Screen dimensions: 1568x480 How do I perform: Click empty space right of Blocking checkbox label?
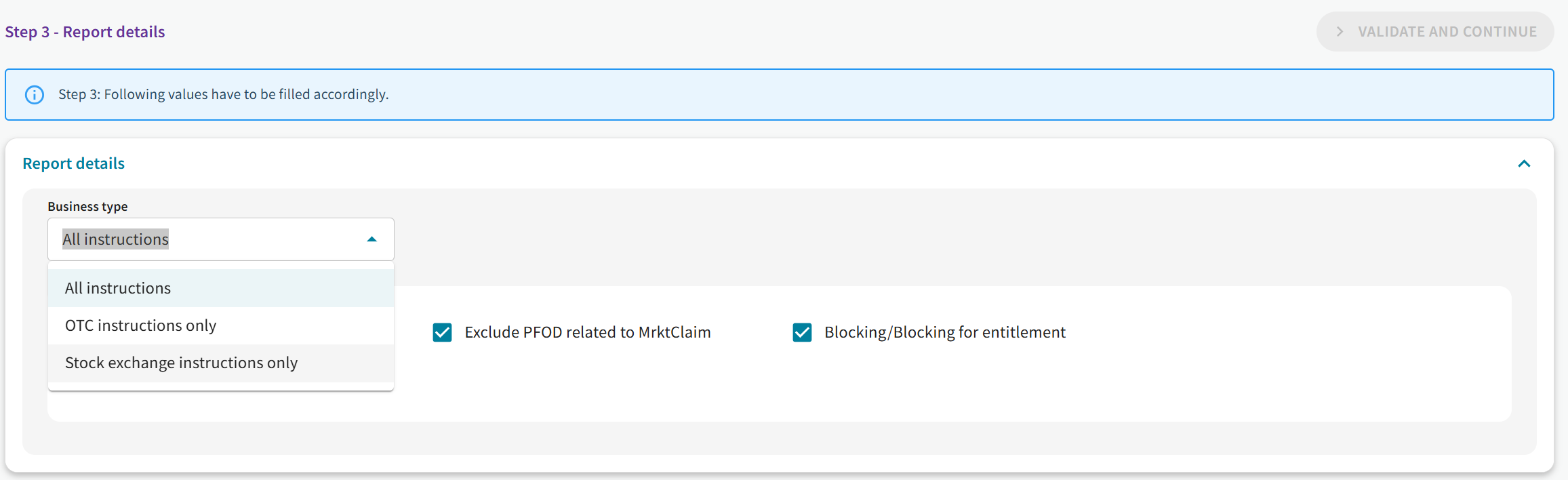(1288, 332)
